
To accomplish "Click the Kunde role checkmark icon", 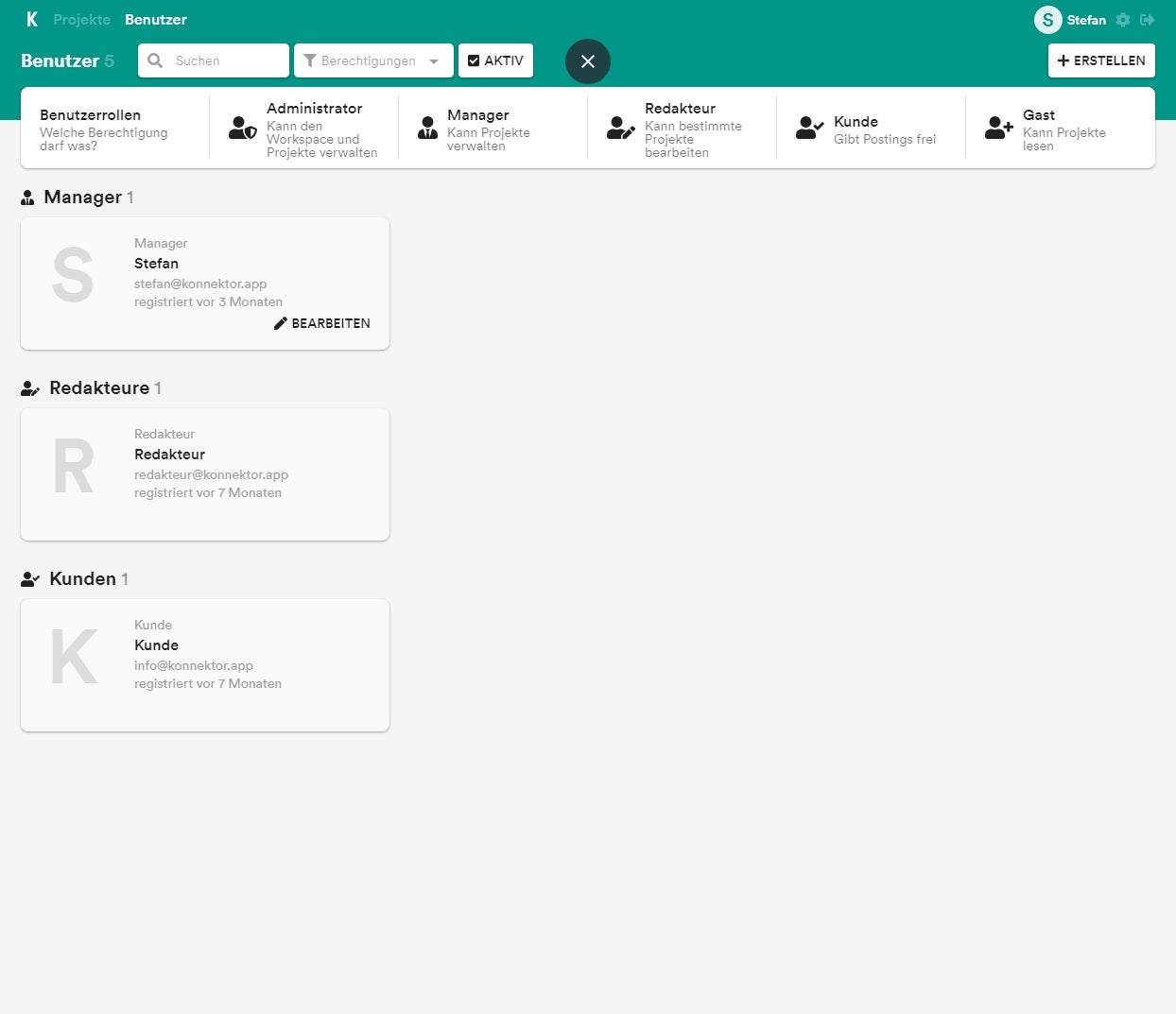I will point(809,128).
